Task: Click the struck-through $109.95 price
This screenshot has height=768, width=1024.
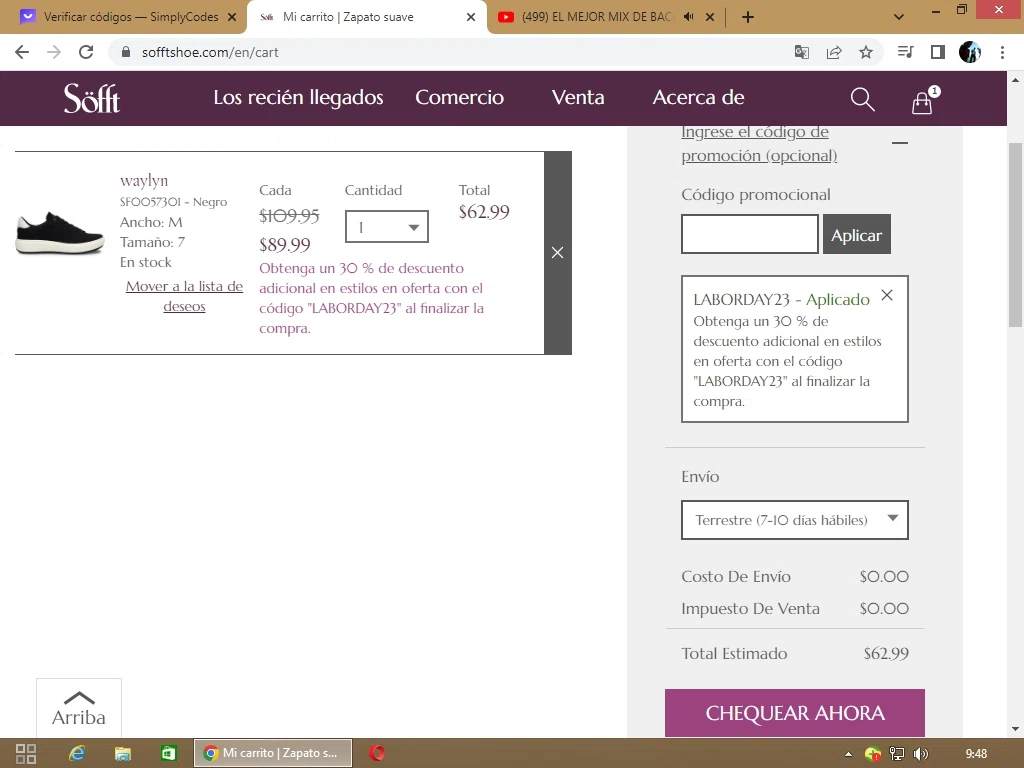Action: point(289,216)
